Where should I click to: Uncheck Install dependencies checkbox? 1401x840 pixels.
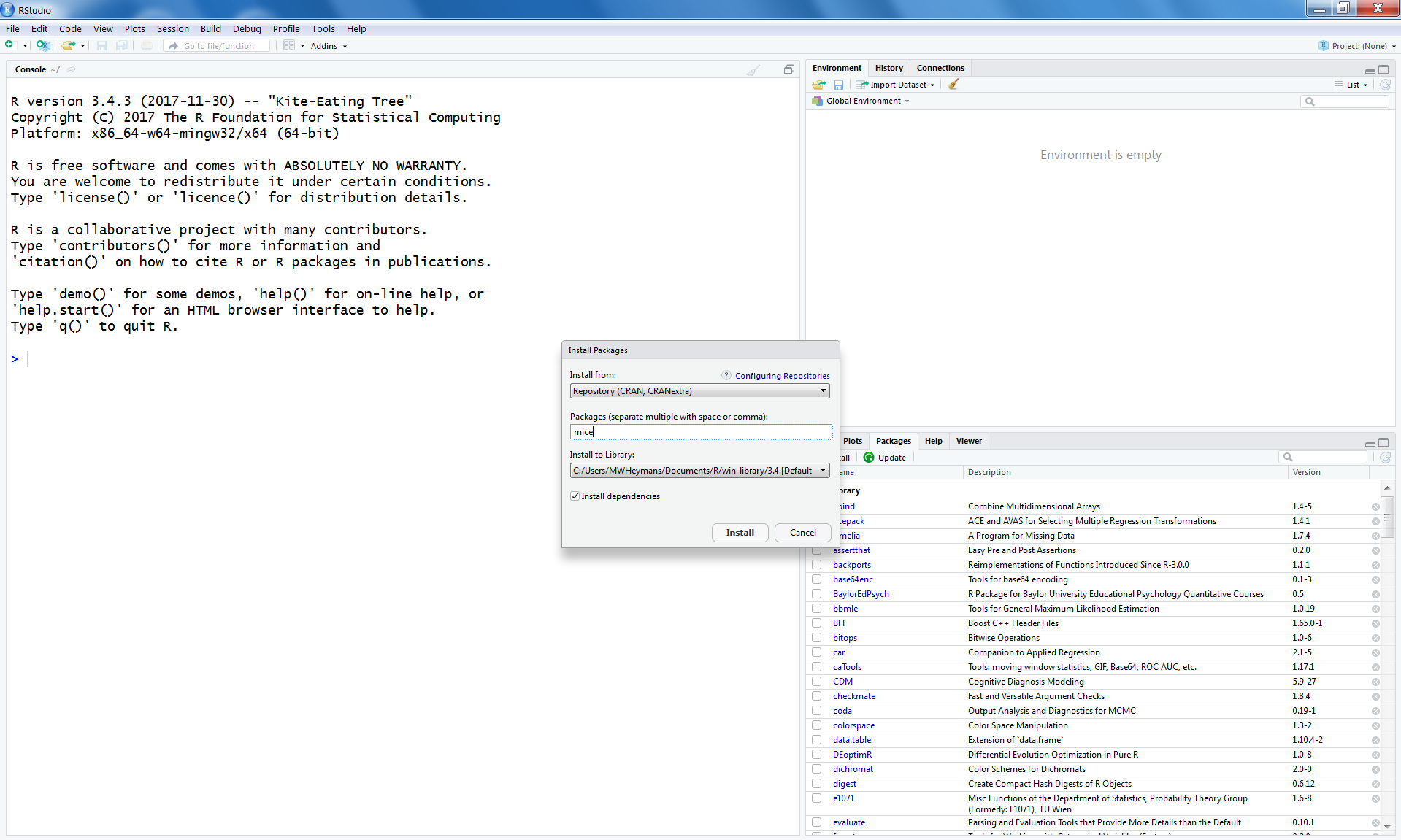[x=575, y=496]
